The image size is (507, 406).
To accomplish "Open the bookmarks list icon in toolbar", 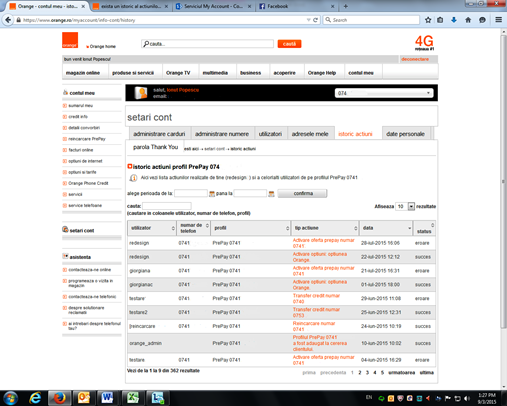I will 440,20.
